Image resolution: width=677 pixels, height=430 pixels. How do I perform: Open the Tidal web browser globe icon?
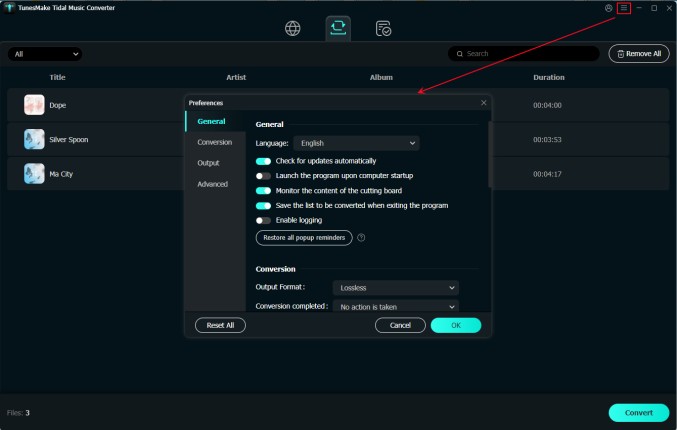click(293, 28)
